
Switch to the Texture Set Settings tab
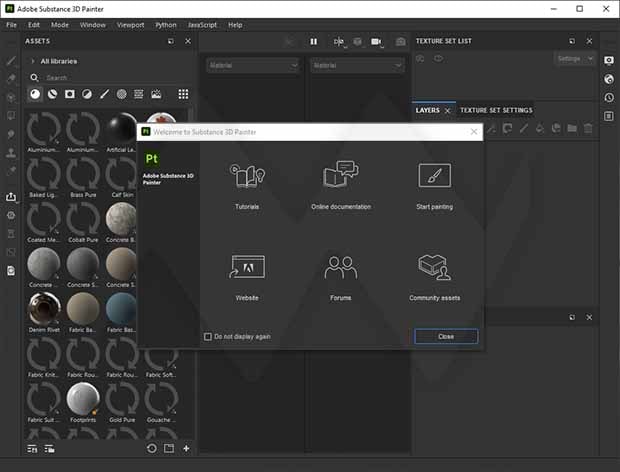[x=496, y=110]
